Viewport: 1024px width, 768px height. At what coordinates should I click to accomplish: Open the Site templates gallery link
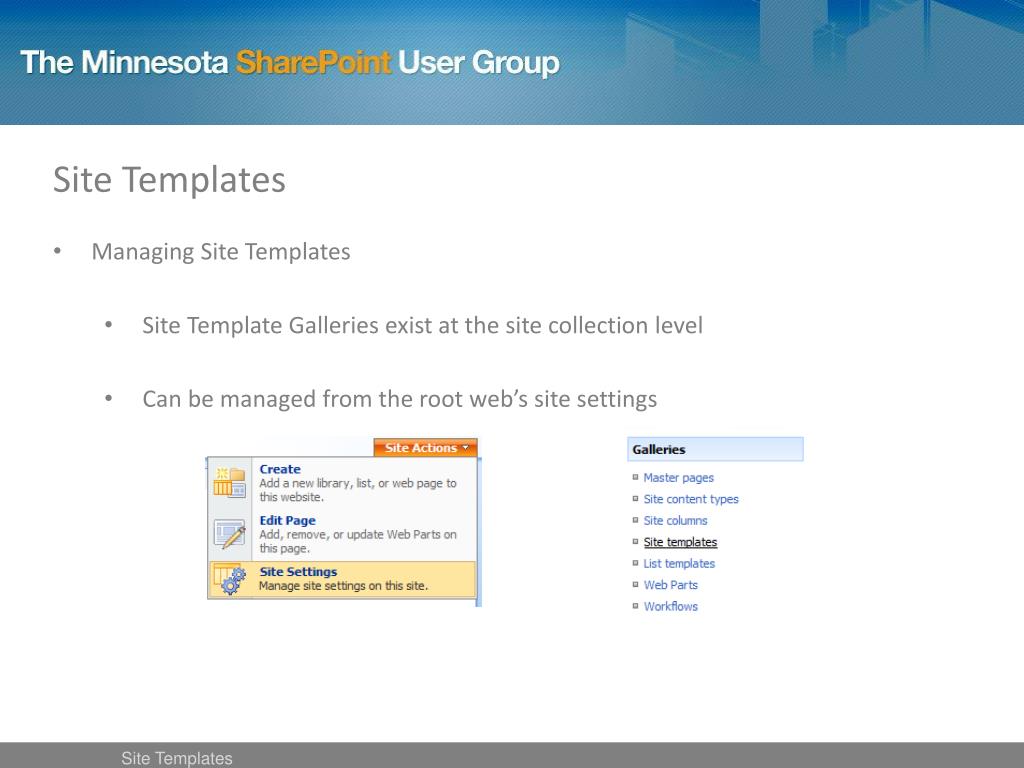point(680,542)
